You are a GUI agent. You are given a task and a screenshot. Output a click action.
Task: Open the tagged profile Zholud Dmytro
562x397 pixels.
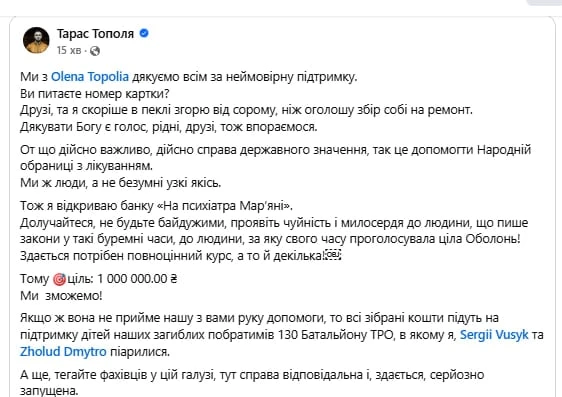coord(63,351)
